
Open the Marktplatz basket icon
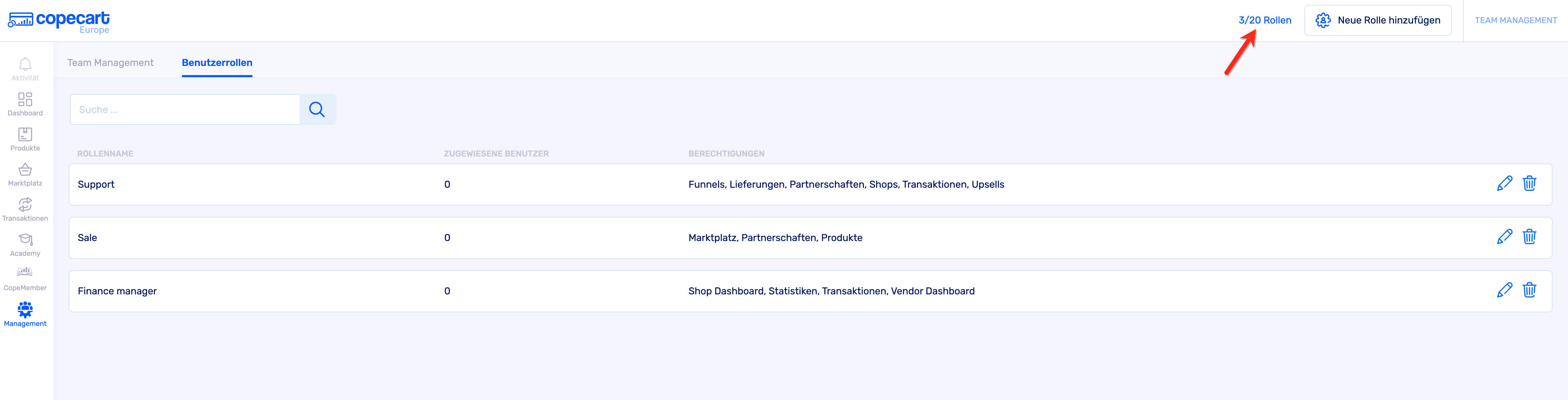[25, 170]
